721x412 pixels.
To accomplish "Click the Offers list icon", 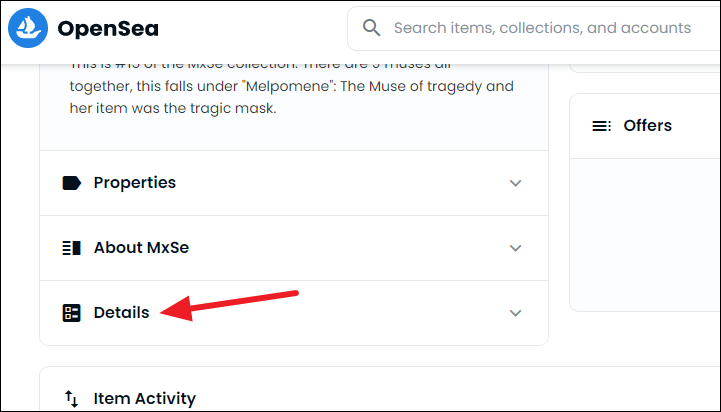I will pos(601,126).
